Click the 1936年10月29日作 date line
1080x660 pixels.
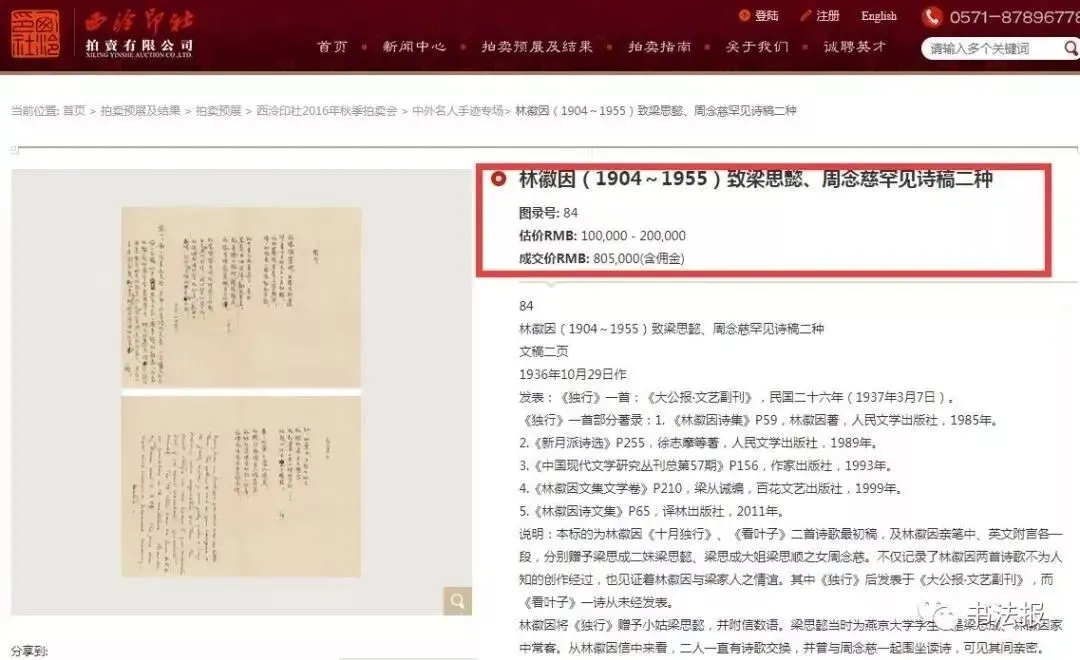click(573, 374)
